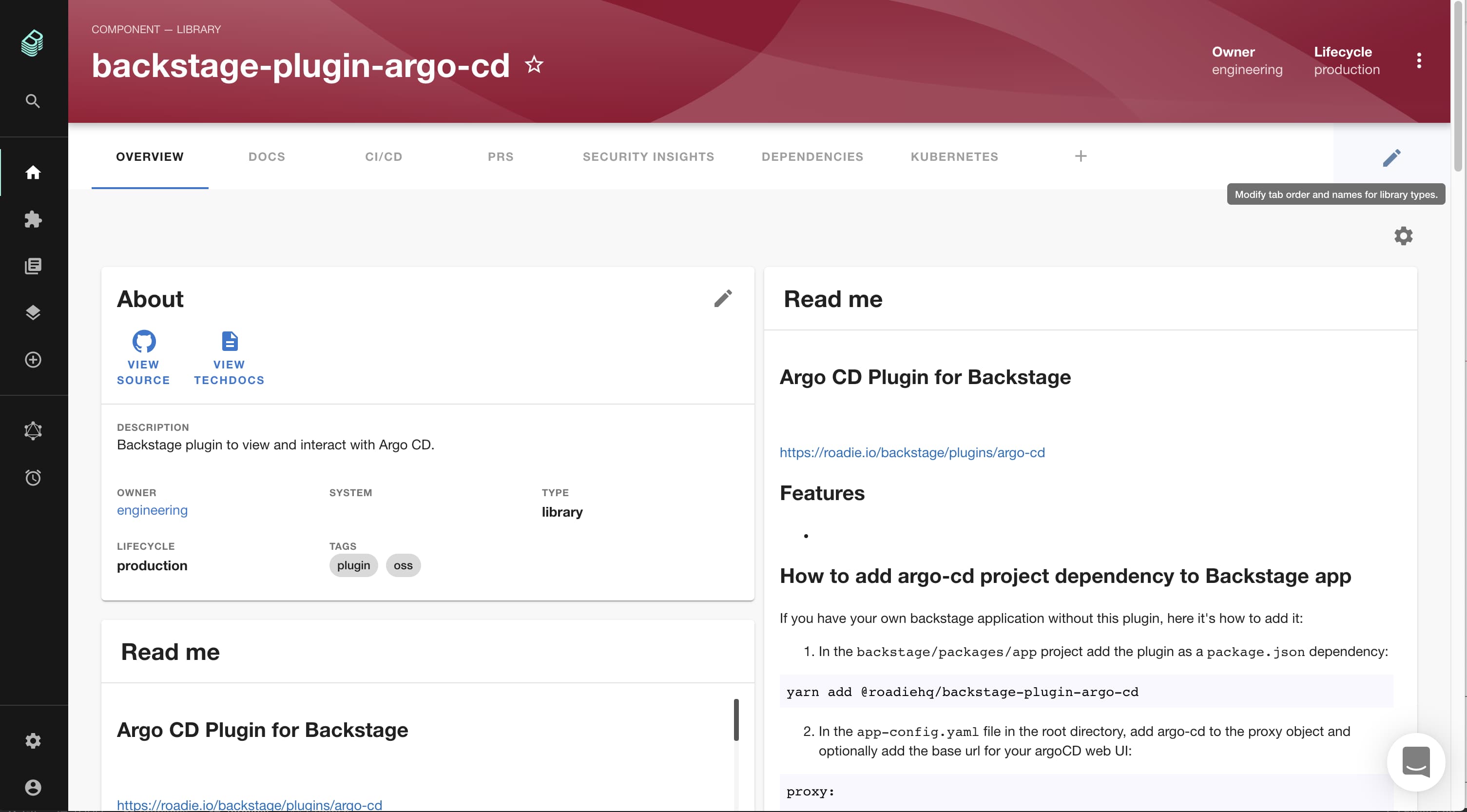Open the three-dot entity menu

(x=1419, y=60)
